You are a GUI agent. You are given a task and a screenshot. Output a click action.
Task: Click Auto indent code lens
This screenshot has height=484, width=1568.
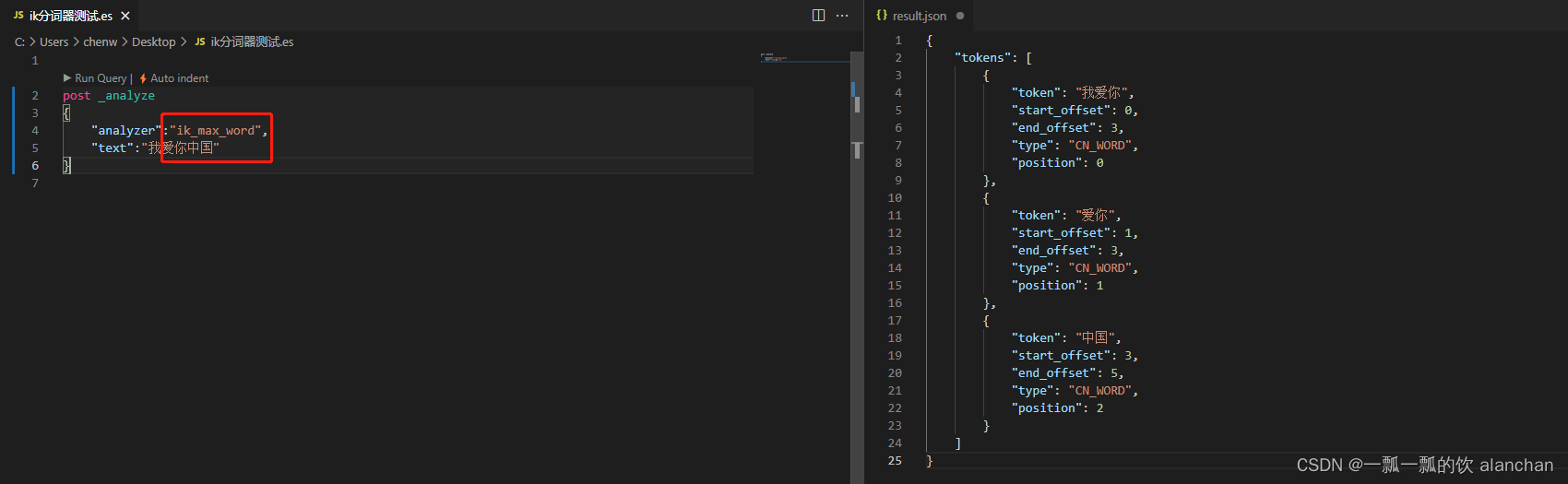pyautogui.click(x=174, y=78)
